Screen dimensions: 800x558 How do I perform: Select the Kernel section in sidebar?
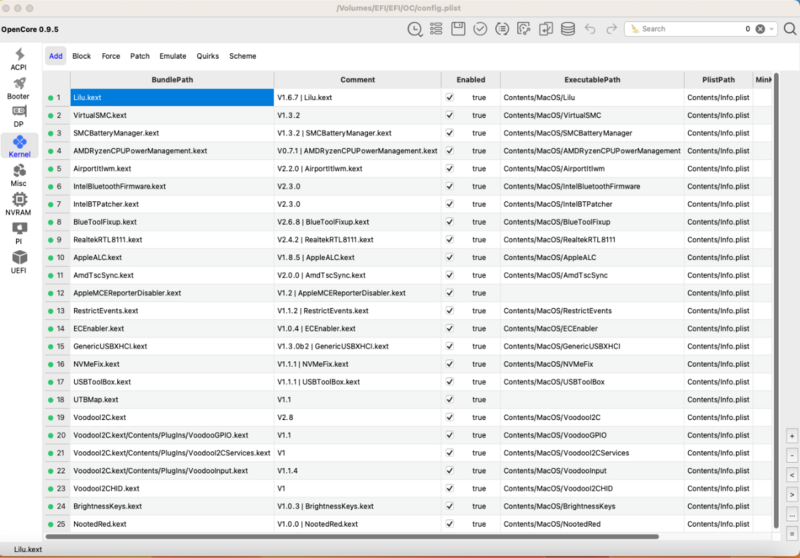click(19, 146)
